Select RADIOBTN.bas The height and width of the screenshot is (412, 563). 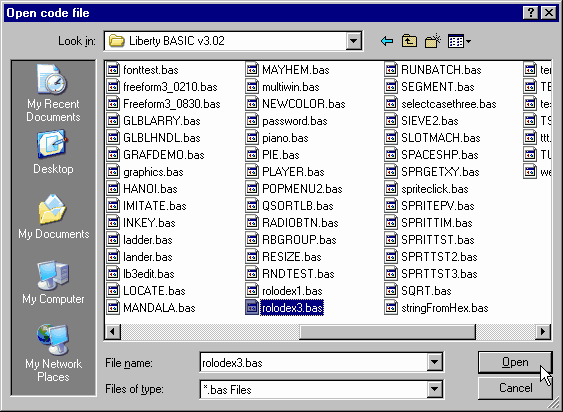tap(300, 223)
